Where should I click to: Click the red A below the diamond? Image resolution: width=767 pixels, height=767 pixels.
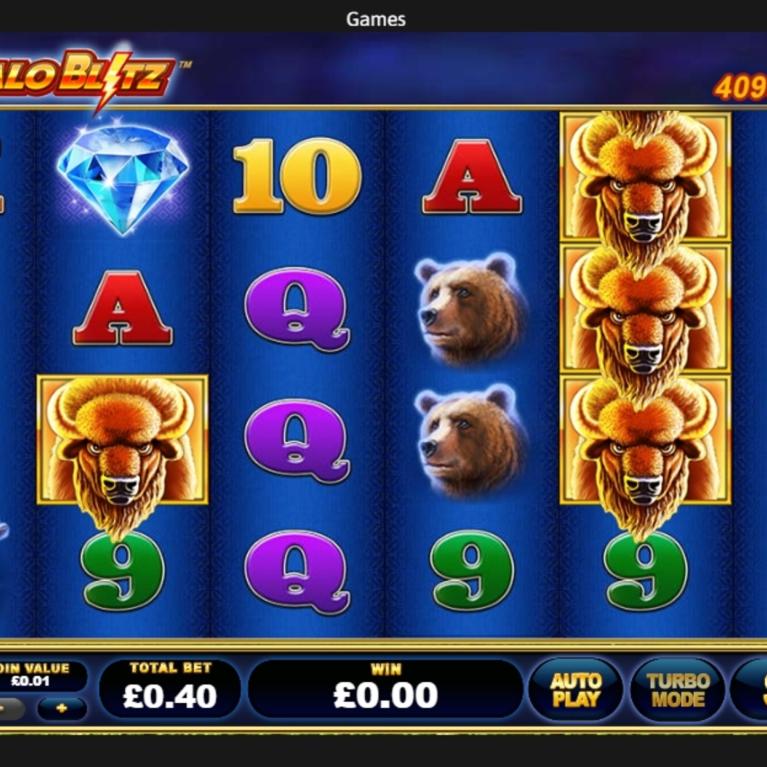pyautogui.click(x=122, y=308)
